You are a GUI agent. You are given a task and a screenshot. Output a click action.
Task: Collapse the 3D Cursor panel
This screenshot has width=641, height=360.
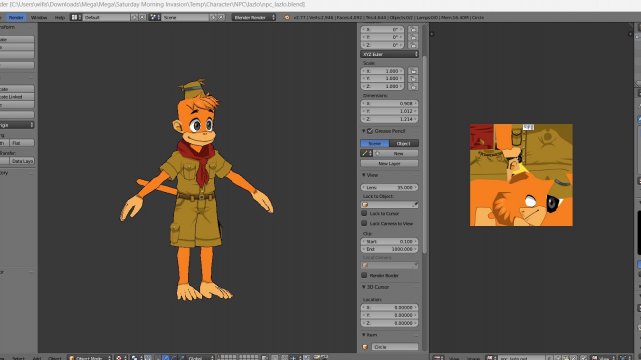[x=363, y=287]
